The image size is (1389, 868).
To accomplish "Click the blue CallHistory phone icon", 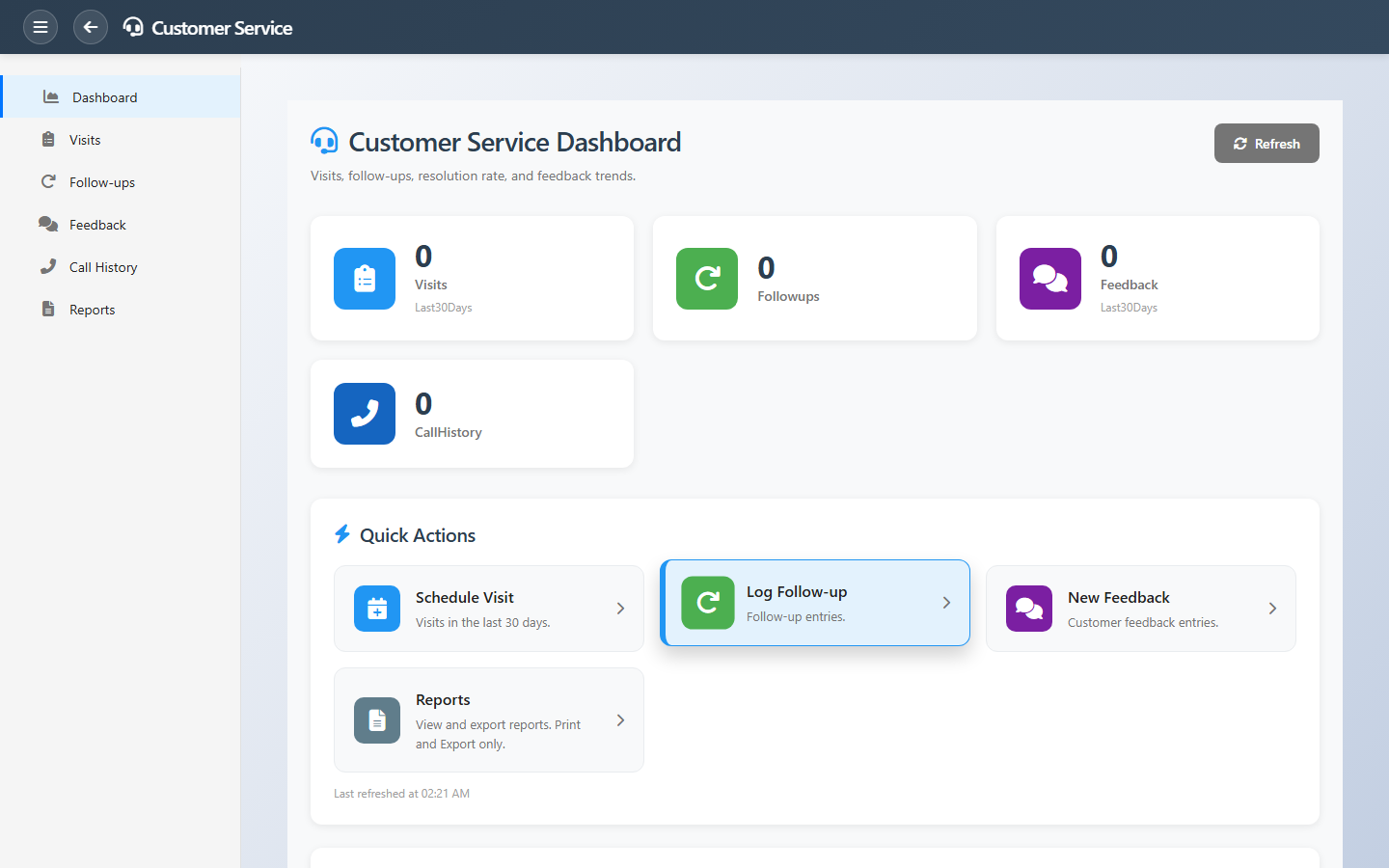I will 365,414.
